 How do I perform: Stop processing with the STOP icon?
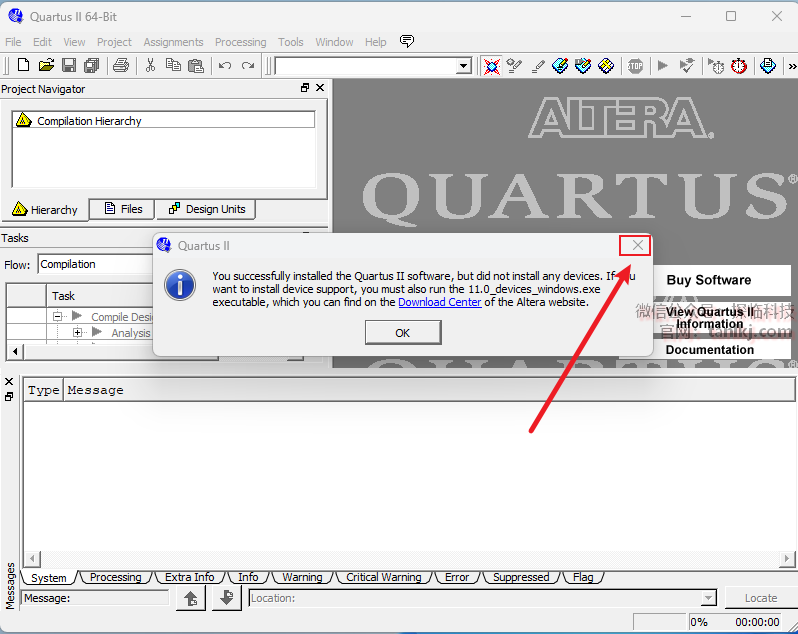click(x=635, y=66)
